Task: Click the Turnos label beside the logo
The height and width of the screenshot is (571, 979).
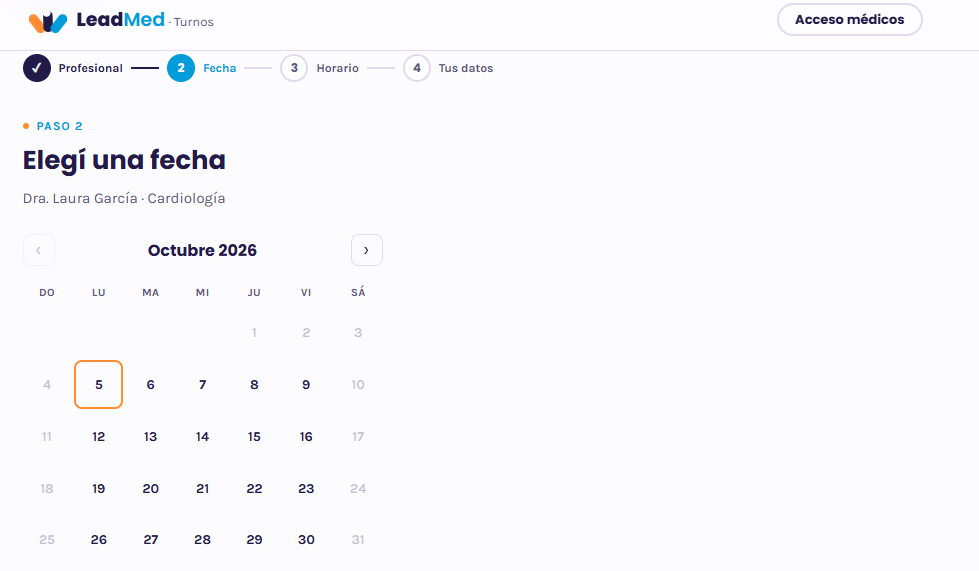Action: coord(194,22)
